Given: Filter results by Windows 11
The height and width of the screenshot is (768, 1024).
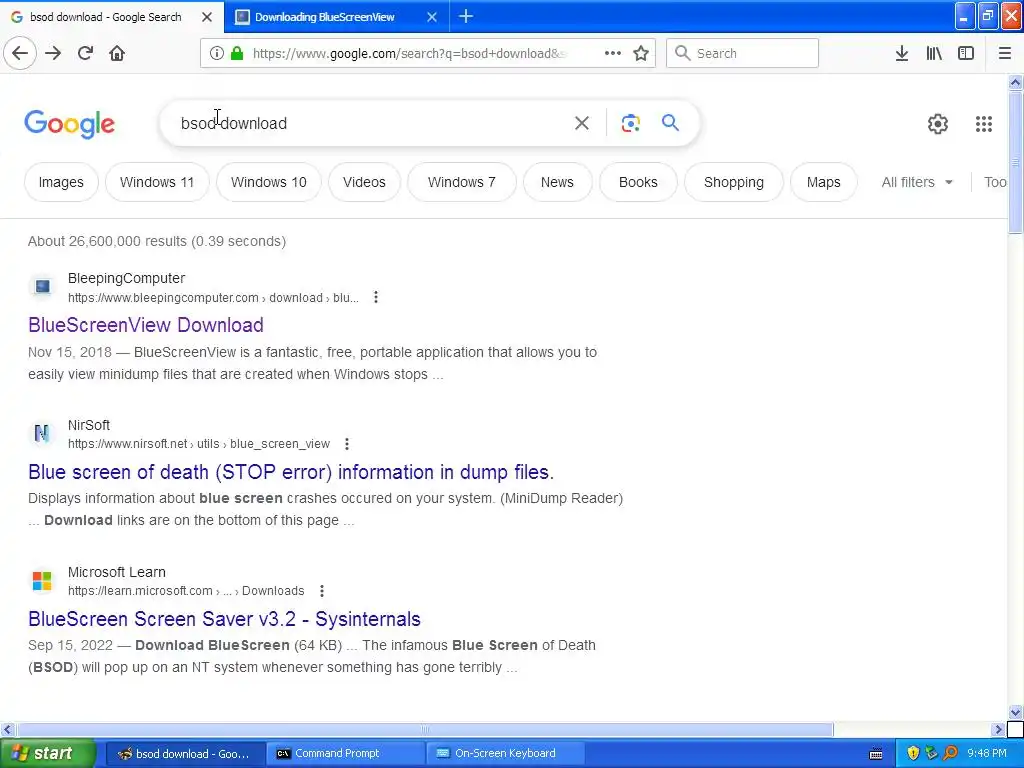Looking at the screenshot, I should click(157, 182).
